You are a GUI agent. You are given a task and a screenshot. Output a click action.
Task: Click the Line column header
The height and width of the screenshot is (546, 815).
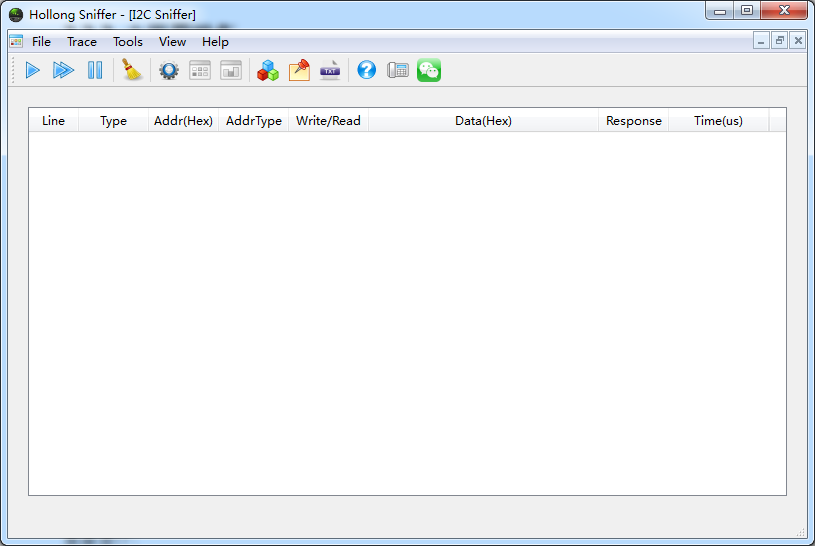54,121
